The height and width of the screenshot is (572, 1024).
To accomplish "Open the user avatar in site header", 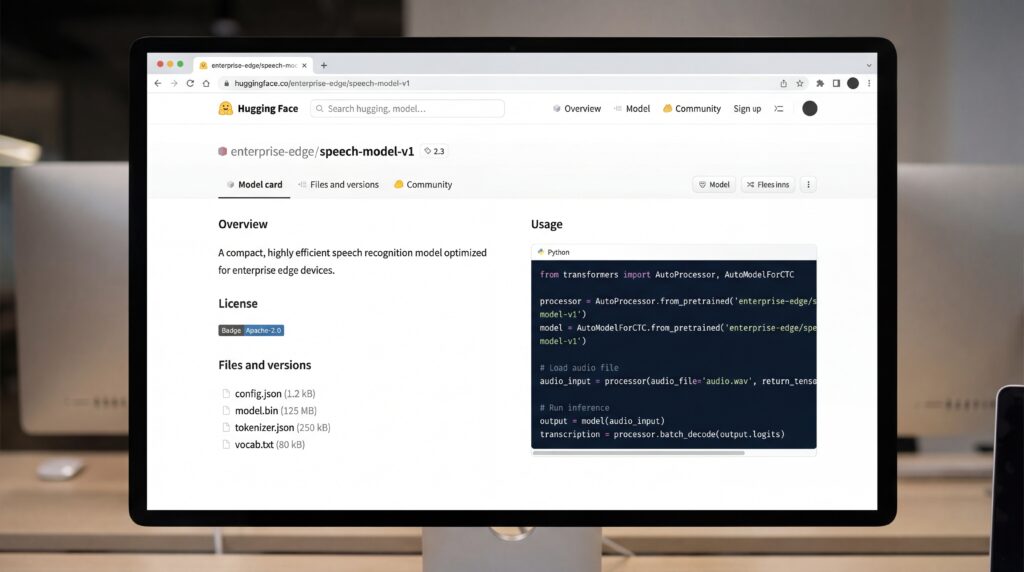I will coord(809,108).
